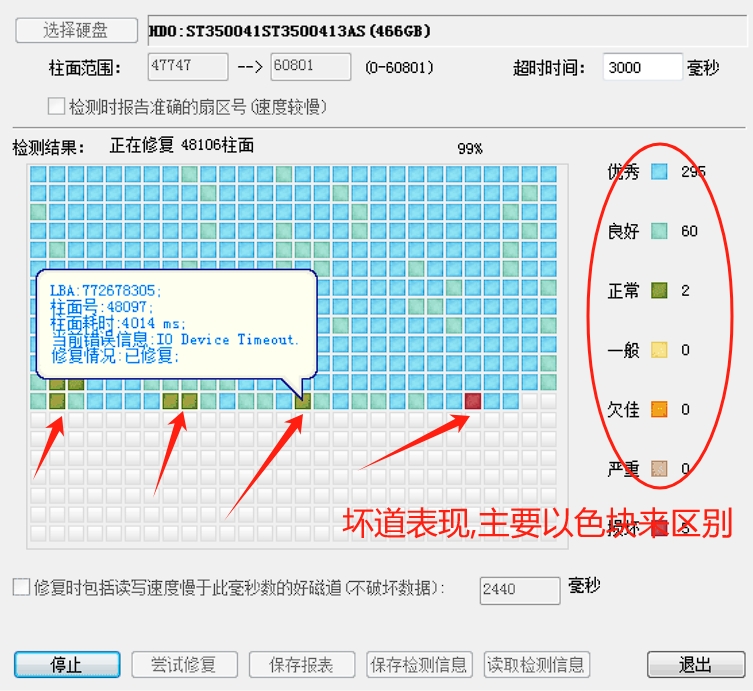Screen dimensions: 753x691
Task: Click the 选择硬盘 button
Action: pos(76,30)
